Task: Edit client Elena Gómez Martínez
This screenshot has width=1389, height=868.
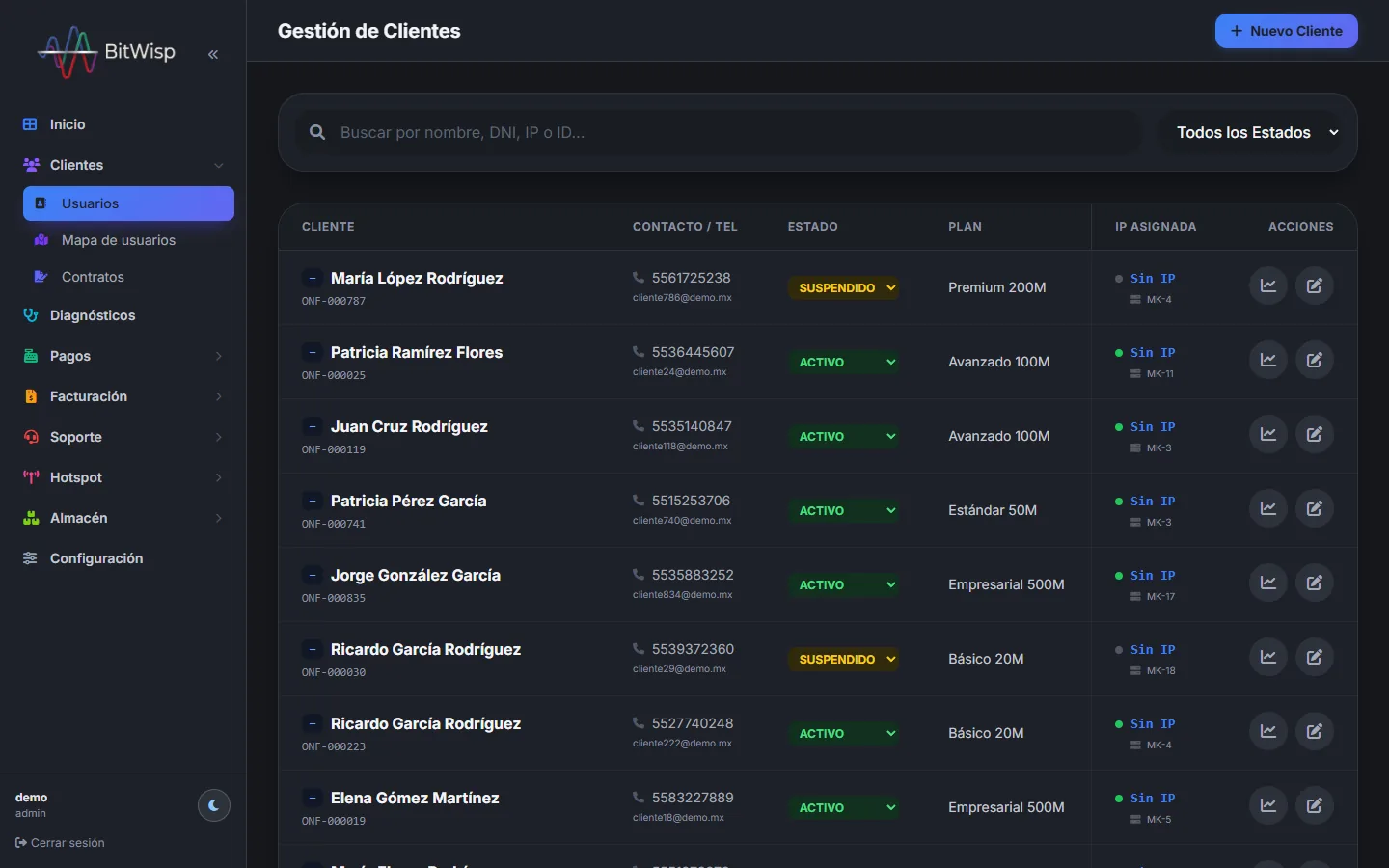Action: (x=1315, y=805)
